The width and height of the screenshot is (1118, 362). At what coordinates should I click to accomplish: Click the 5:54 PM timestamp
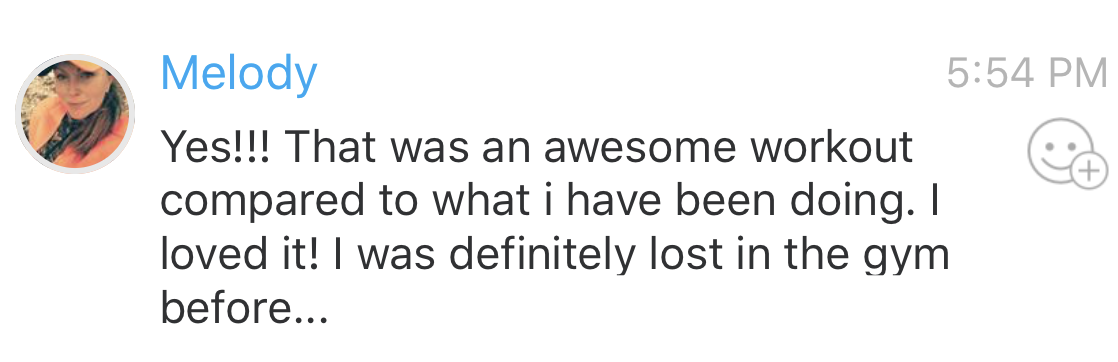(1027, 73)
